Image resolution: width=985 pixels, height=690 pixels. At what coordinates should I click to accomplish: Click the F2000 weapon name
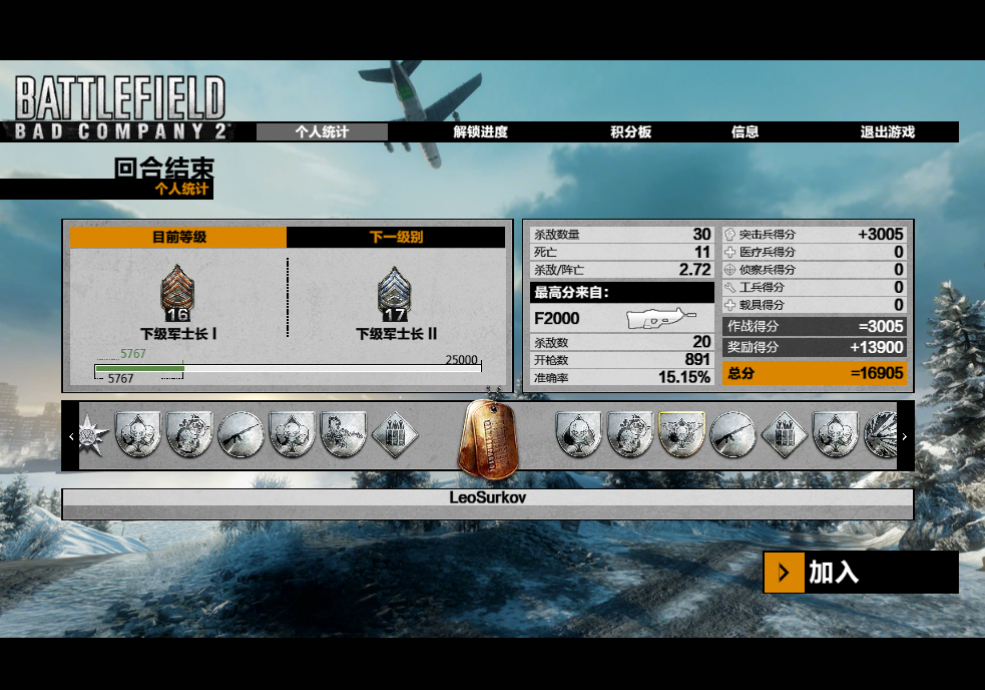tap(557, 319)
